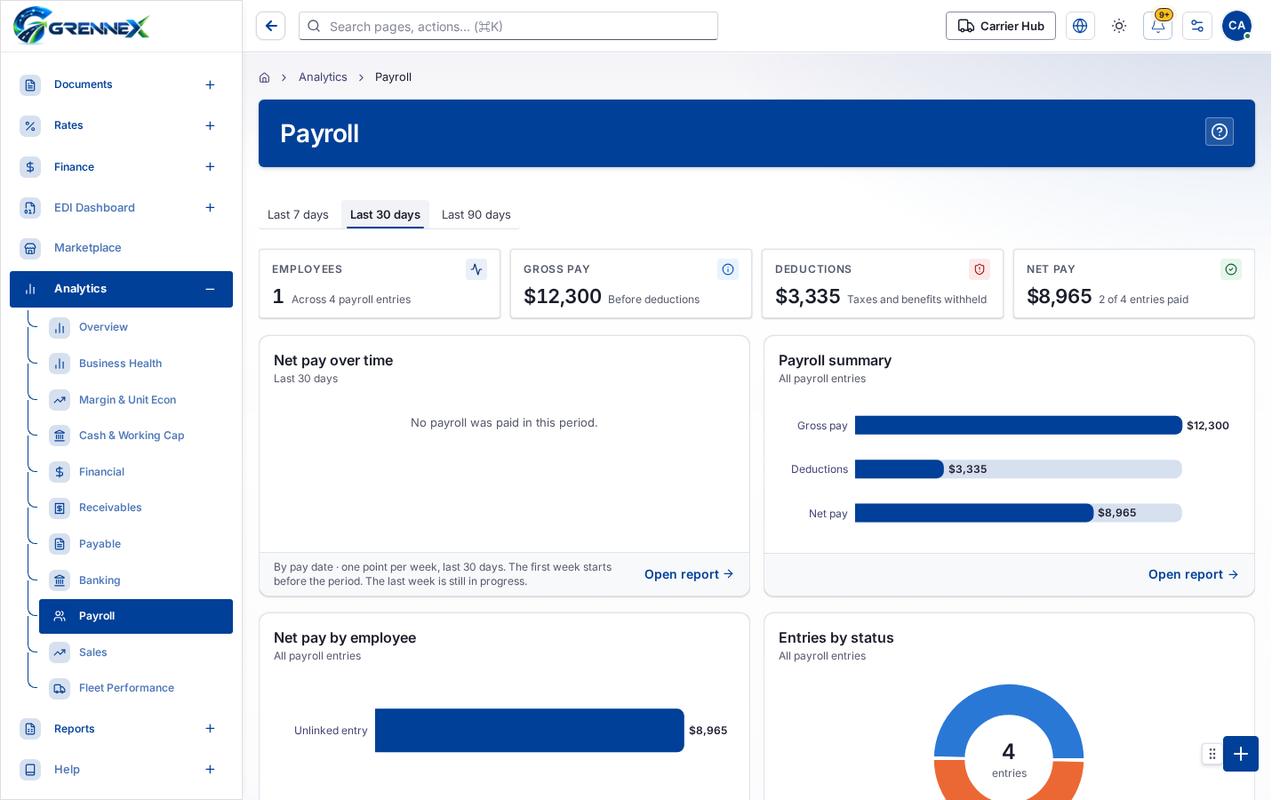This screenshot has width=1280, height=800.
Task: Open the notifications bell
Action: click(x=1158, y=26)
